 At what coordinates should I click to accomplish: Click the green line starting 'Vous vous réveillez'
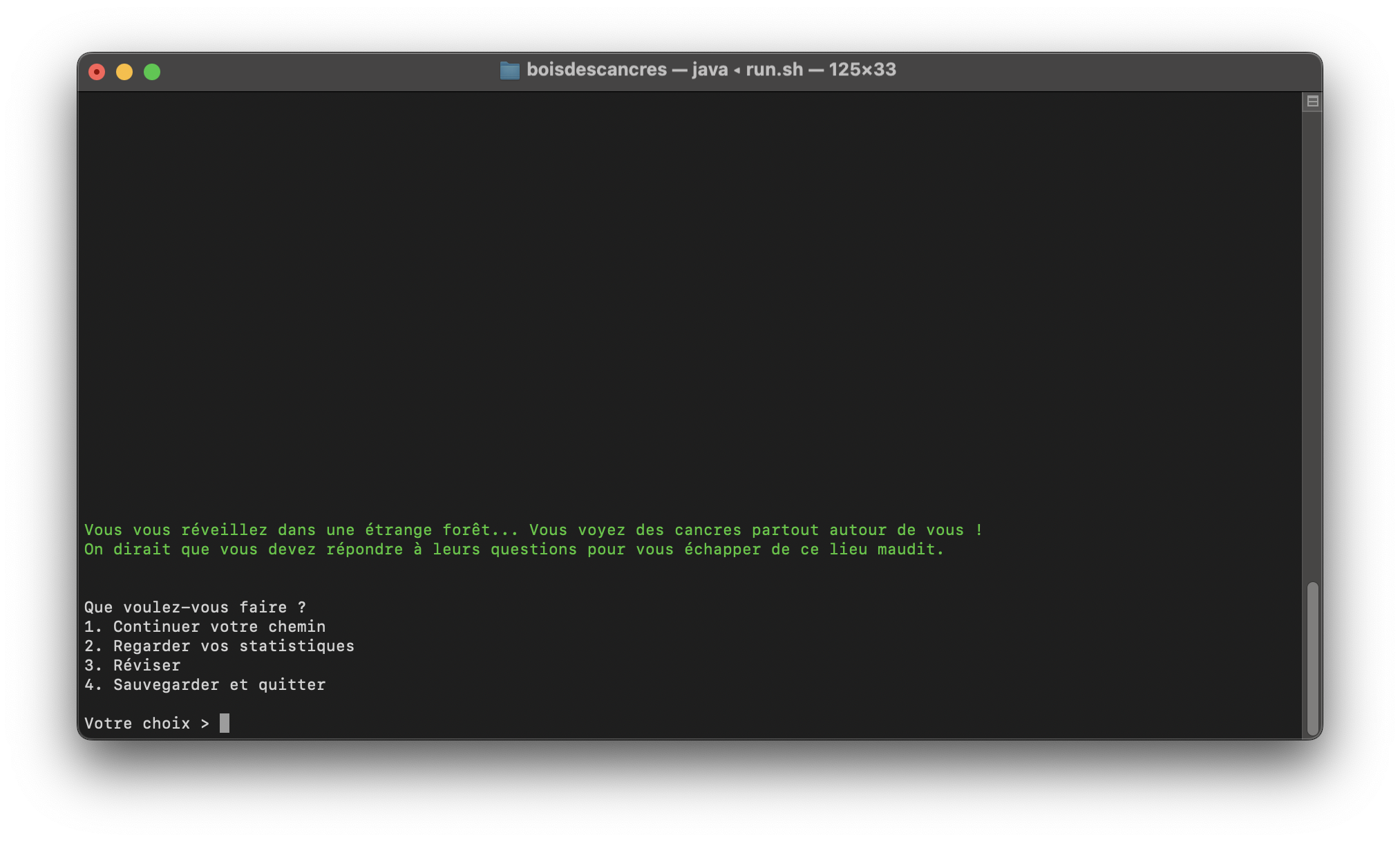[x=533, y=530]
